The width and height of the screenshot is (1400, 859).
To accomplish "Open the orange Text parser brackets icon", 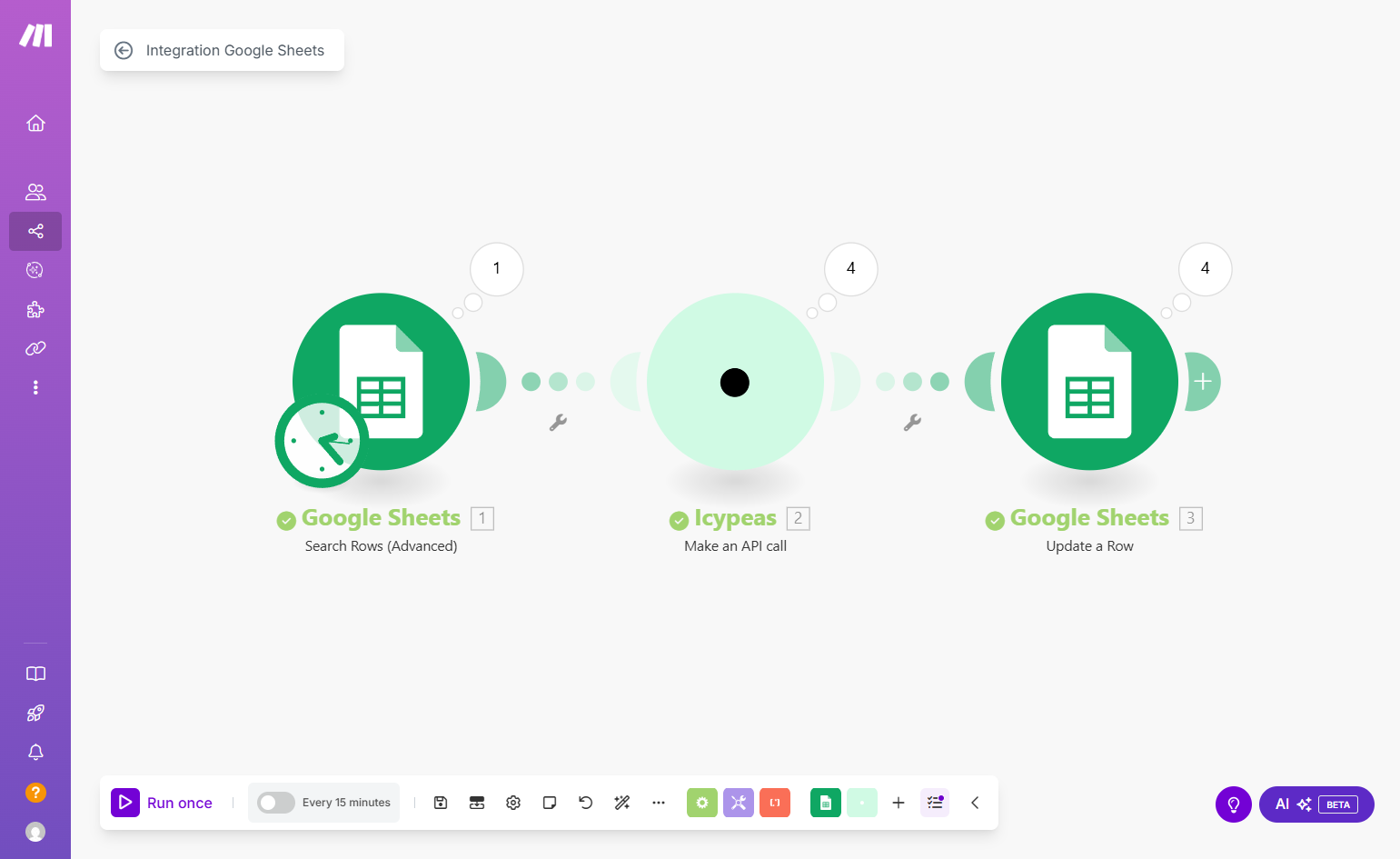I will [x=775, y=803].
